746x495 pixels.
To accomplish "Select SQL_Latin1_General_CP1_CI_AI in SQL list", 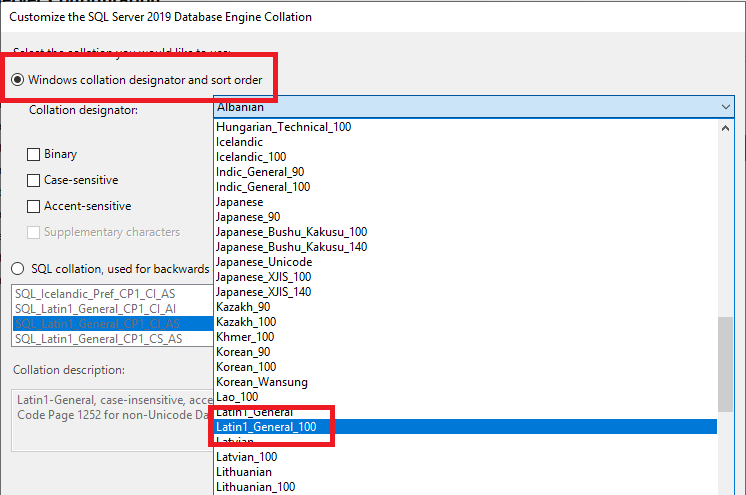I will tap(97, 309).
